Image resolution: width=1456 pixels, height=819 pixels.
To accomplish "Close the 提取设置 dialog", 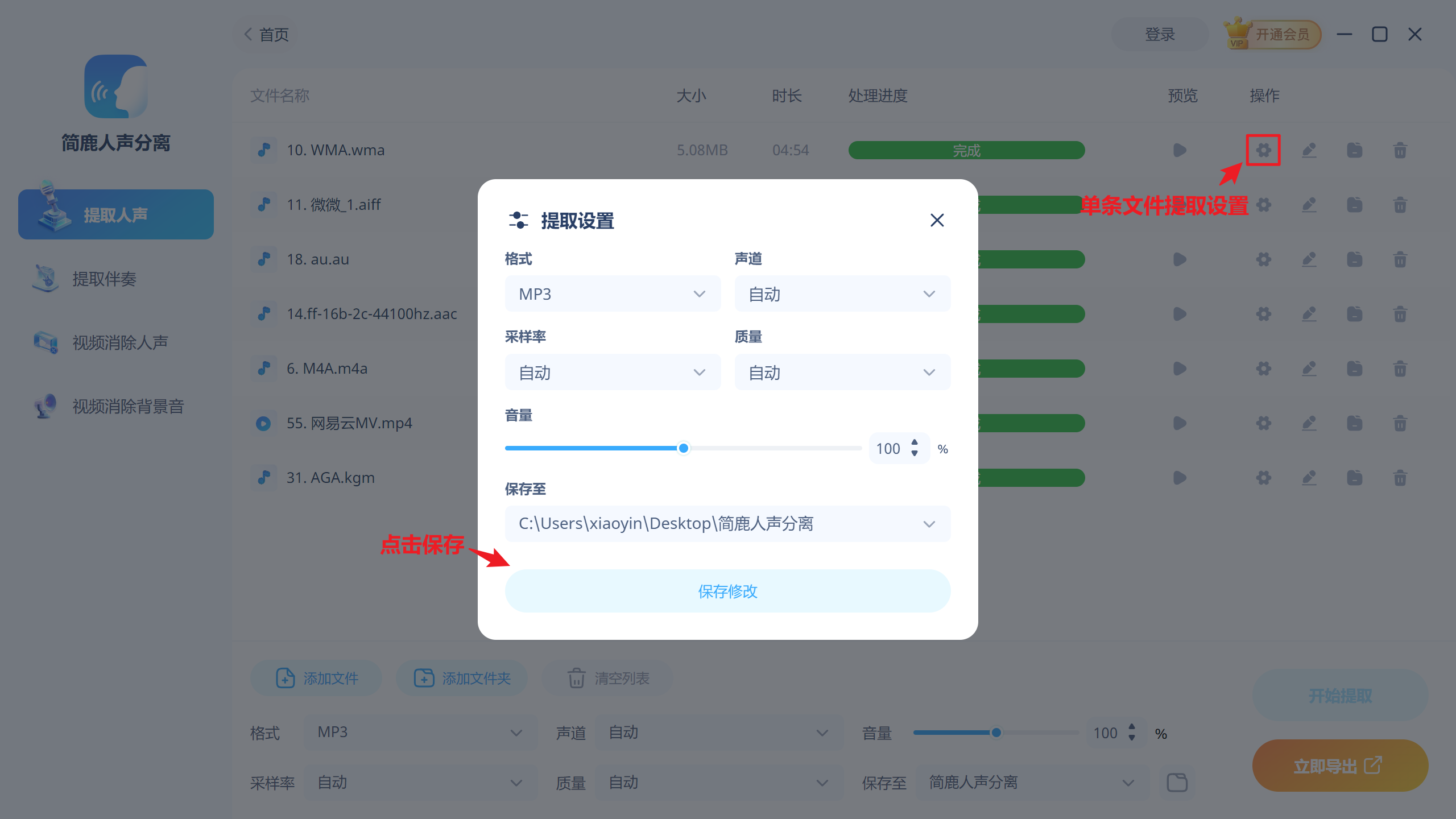I will point(937,220).
